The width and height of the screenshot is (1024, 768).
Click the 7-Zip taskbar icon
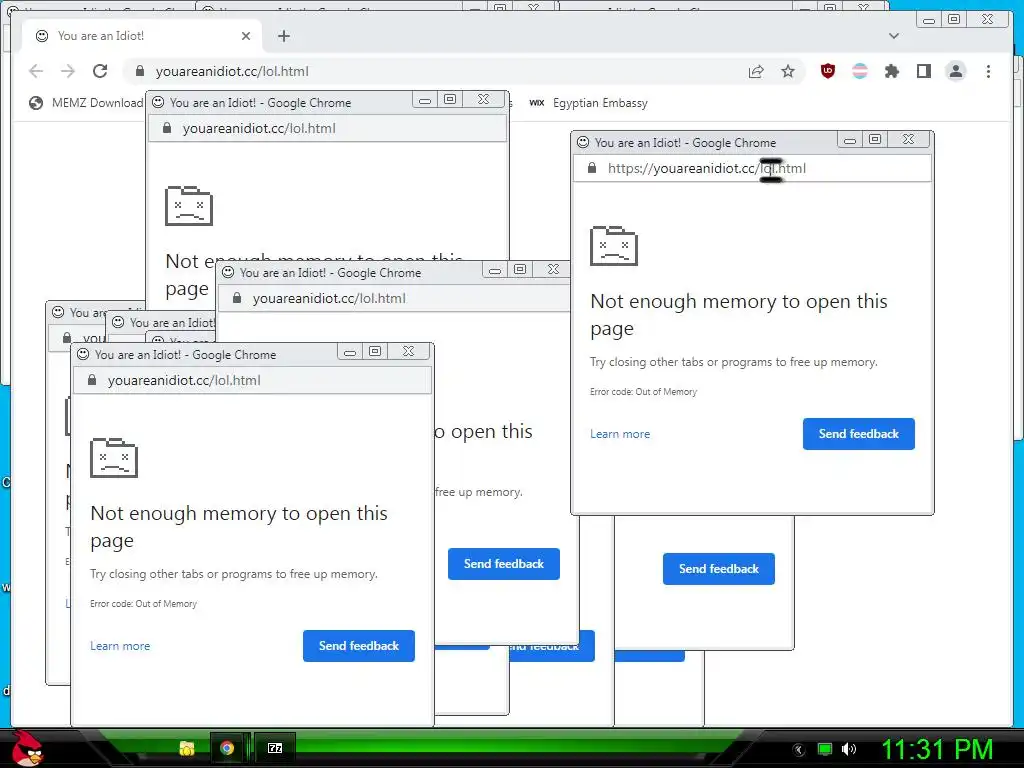pos(275,748)
